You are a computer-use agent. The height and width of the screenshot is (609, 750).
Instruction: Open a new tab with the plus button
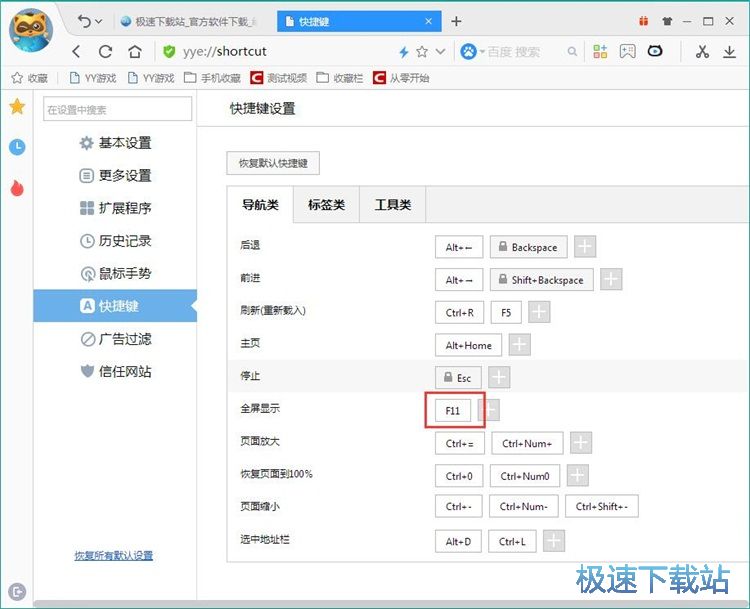[x=456, y=21]
